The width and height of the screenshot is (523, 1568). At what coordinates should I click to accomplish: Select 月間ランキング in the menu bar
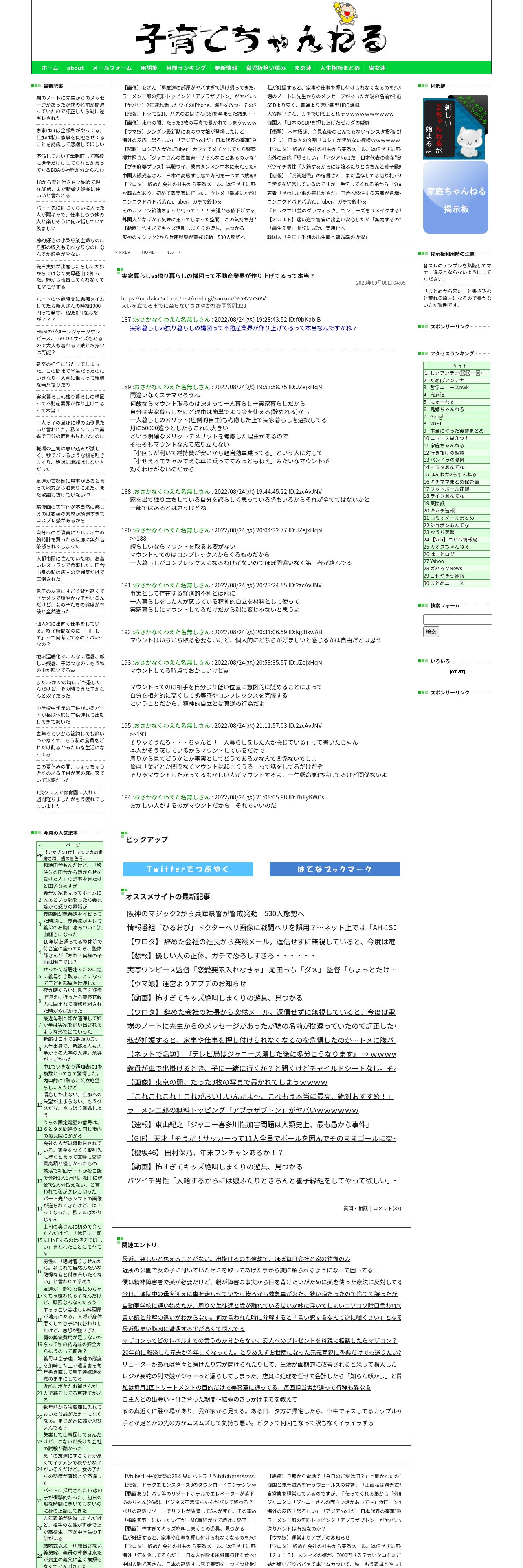(186, 68)
